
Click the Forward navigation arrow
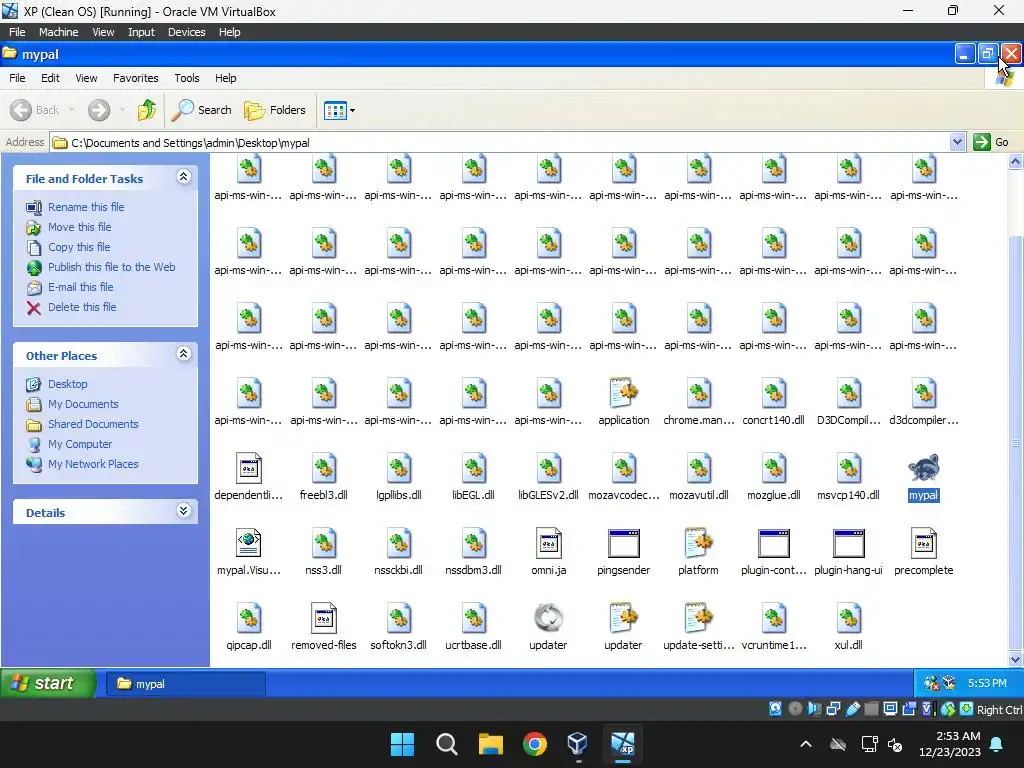[x=99, y=110]
